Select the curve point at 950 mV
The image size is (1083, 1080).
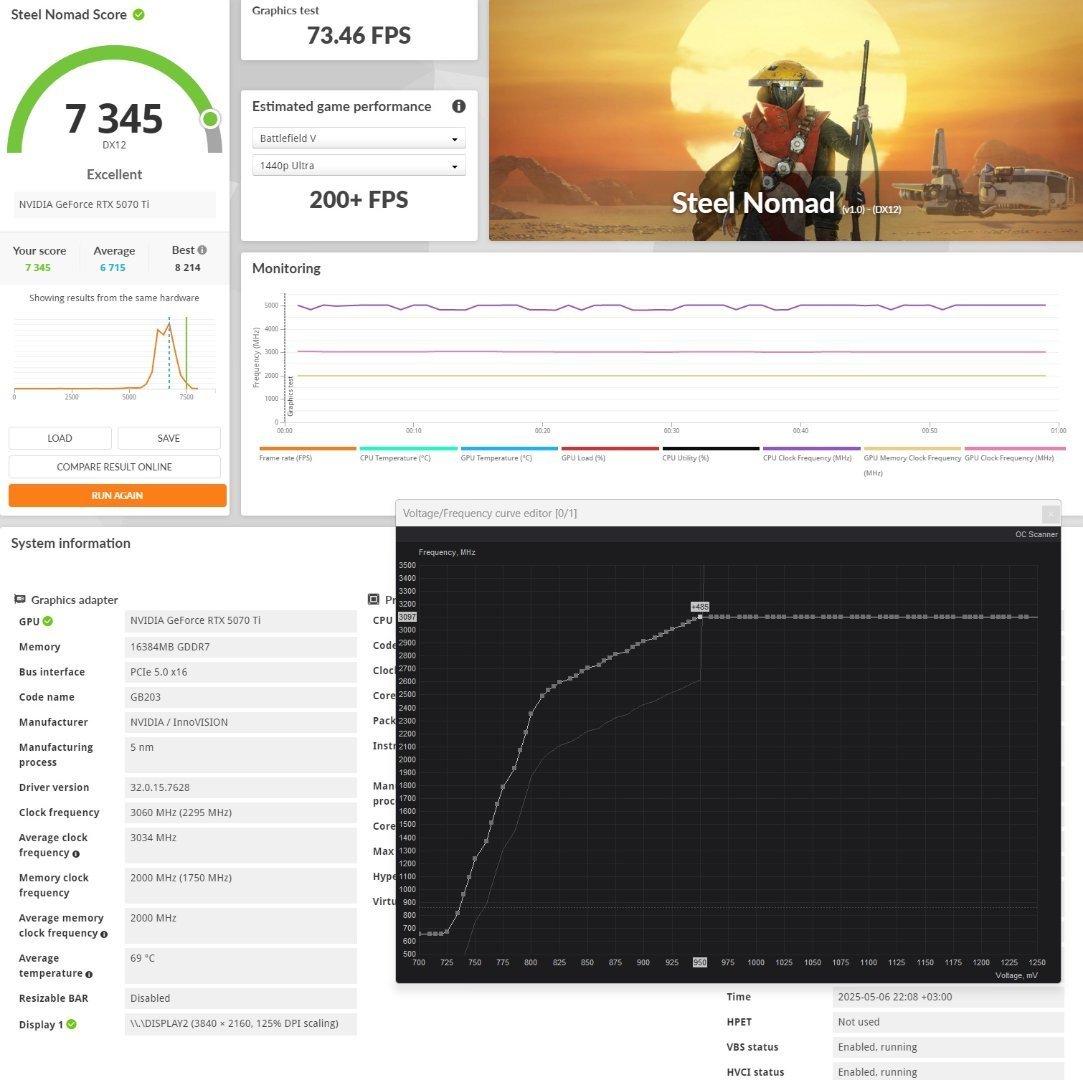tap(700, 617)
